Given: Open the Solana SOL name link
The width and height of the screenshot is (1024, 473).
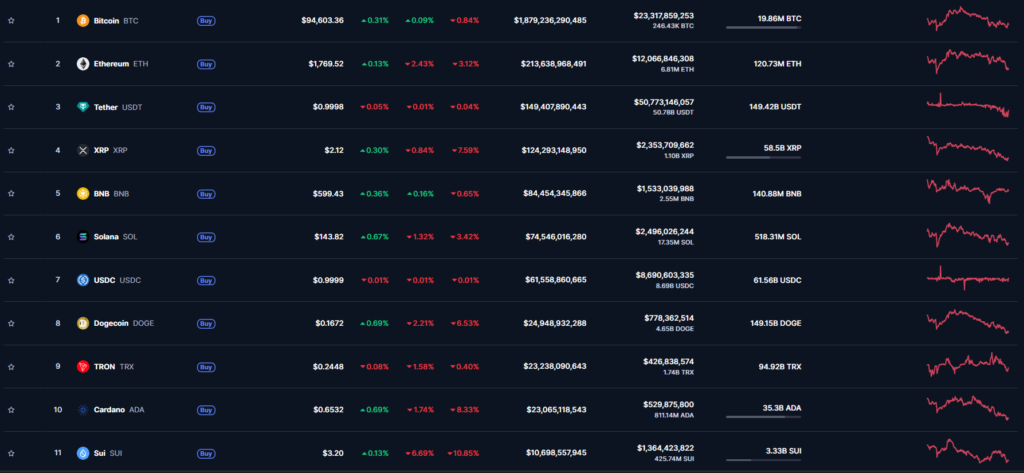Looking at the screenshot, I should pos(116,236).
